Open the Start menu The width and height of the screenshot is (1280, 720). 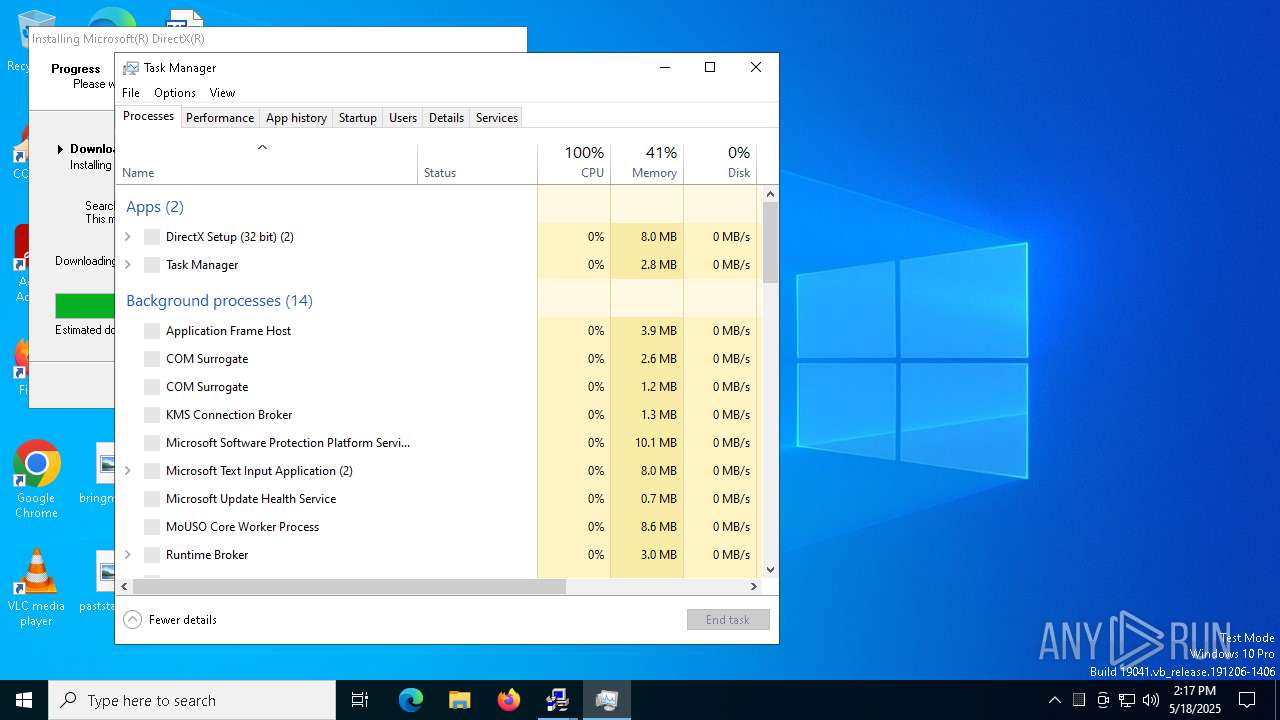pyautogui.click(x=24, y=700)
